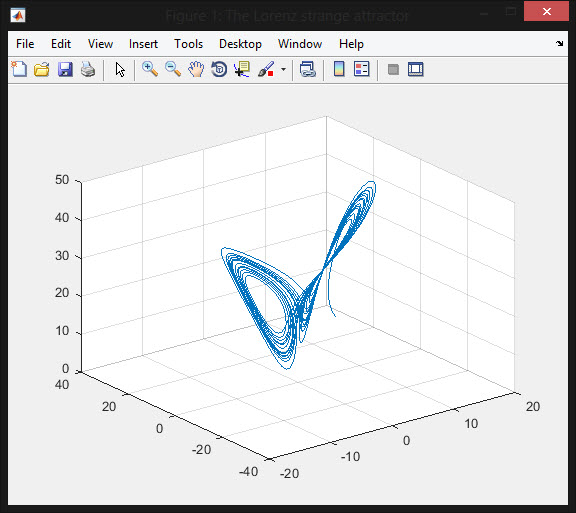The width and height of the screenshot is (576, 513).
Task: Select the Pan hand tool
Action: coord(196,69)
